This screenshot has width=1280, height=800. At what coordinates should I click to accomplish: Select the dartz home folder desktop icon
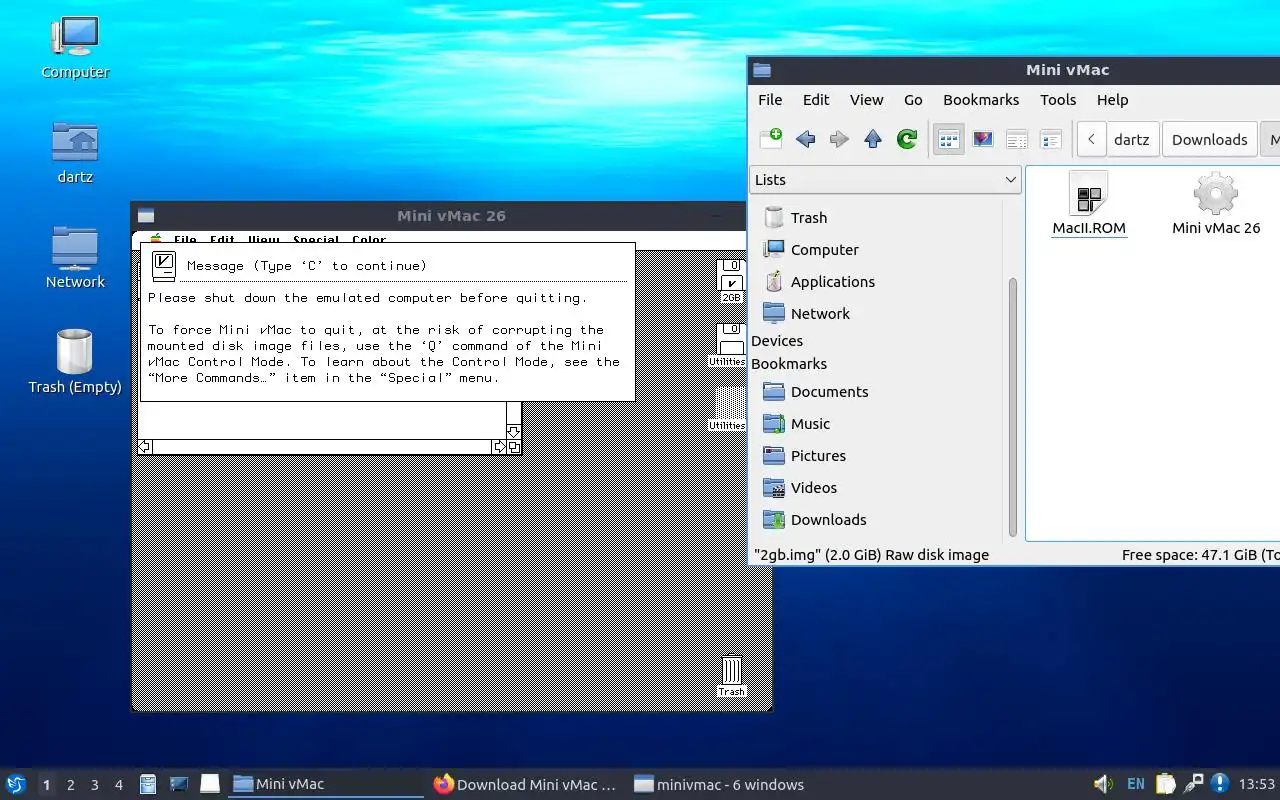(x=75, y=152)
